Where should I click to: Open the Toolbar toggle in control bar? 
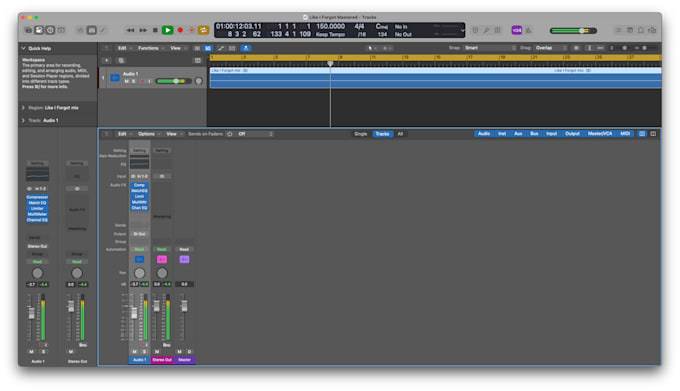62,30
